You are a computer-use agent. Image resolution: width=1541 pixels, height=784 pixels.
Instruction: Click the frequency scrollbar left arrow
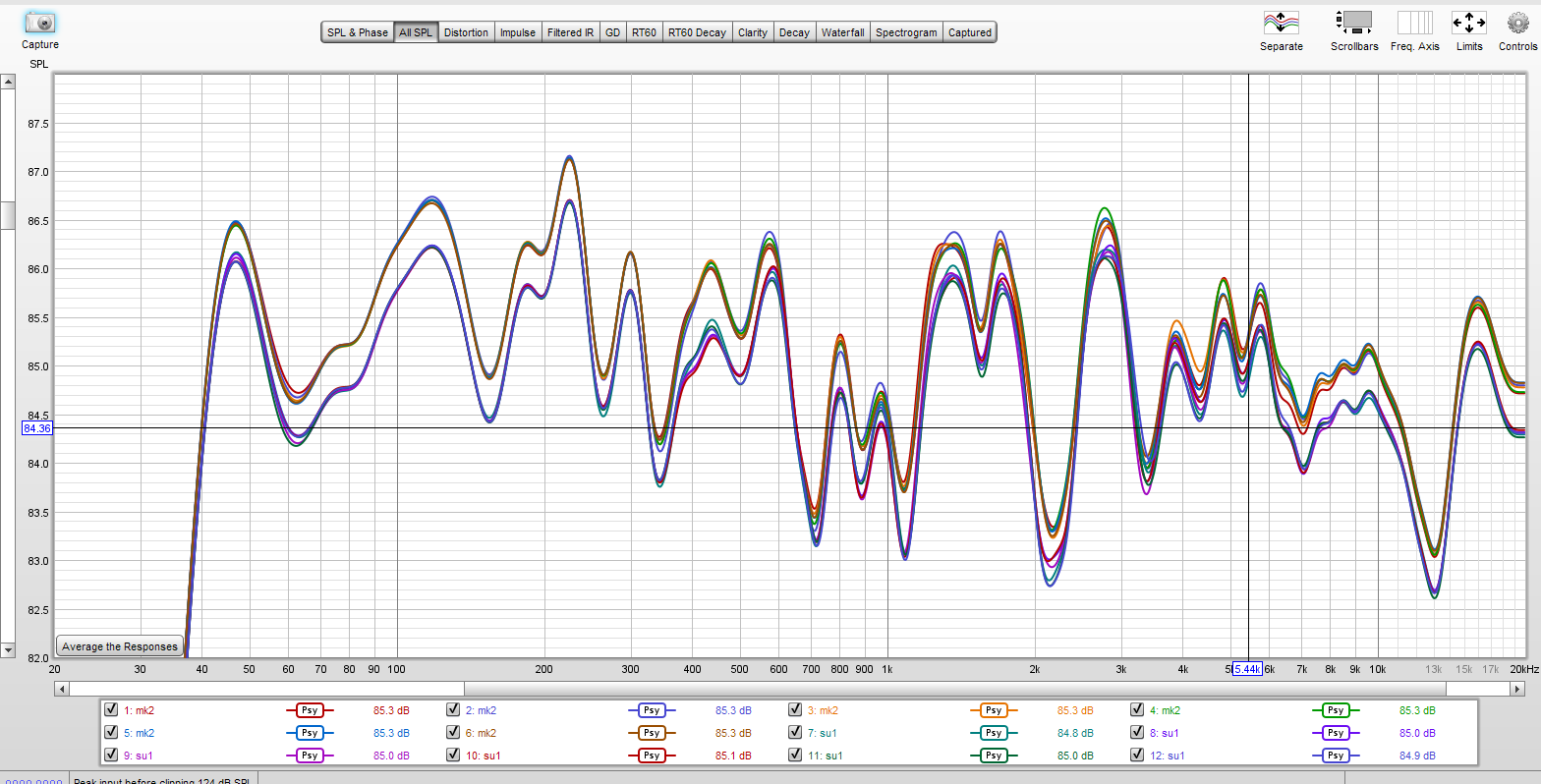pos(62,689)
